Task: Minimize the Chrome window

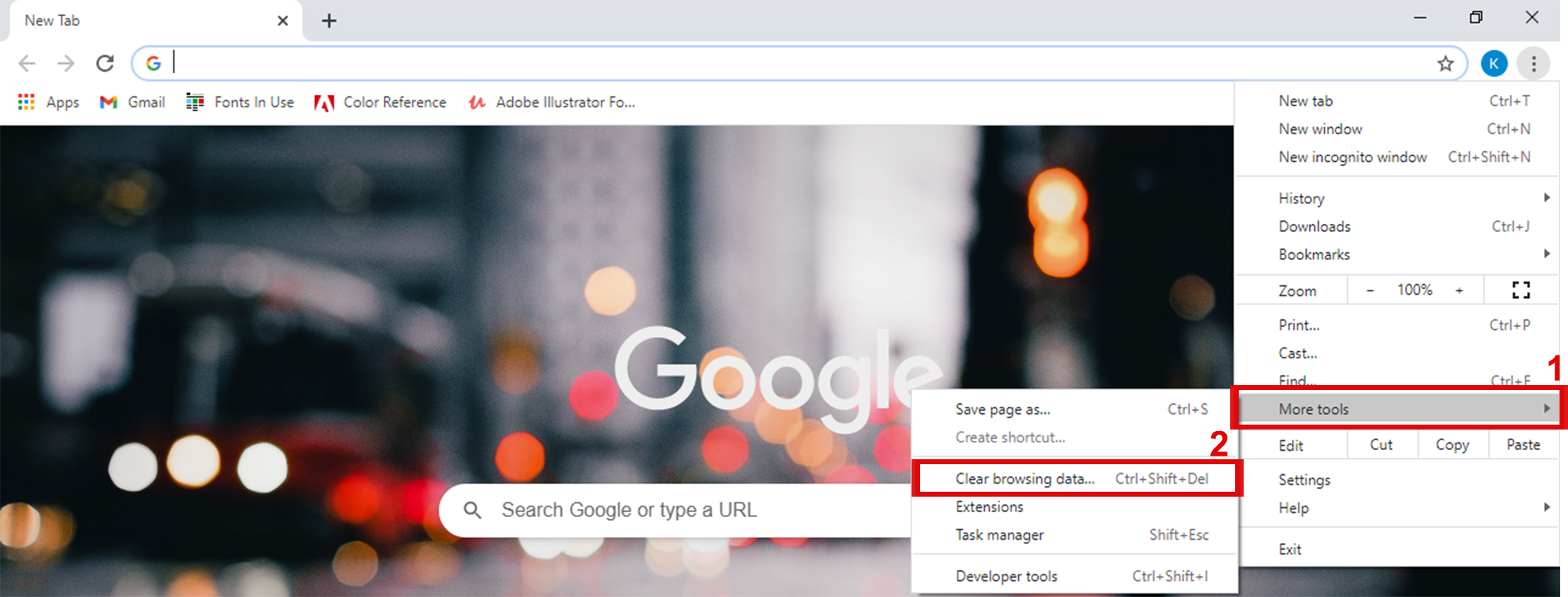Action: point(1420,18)
